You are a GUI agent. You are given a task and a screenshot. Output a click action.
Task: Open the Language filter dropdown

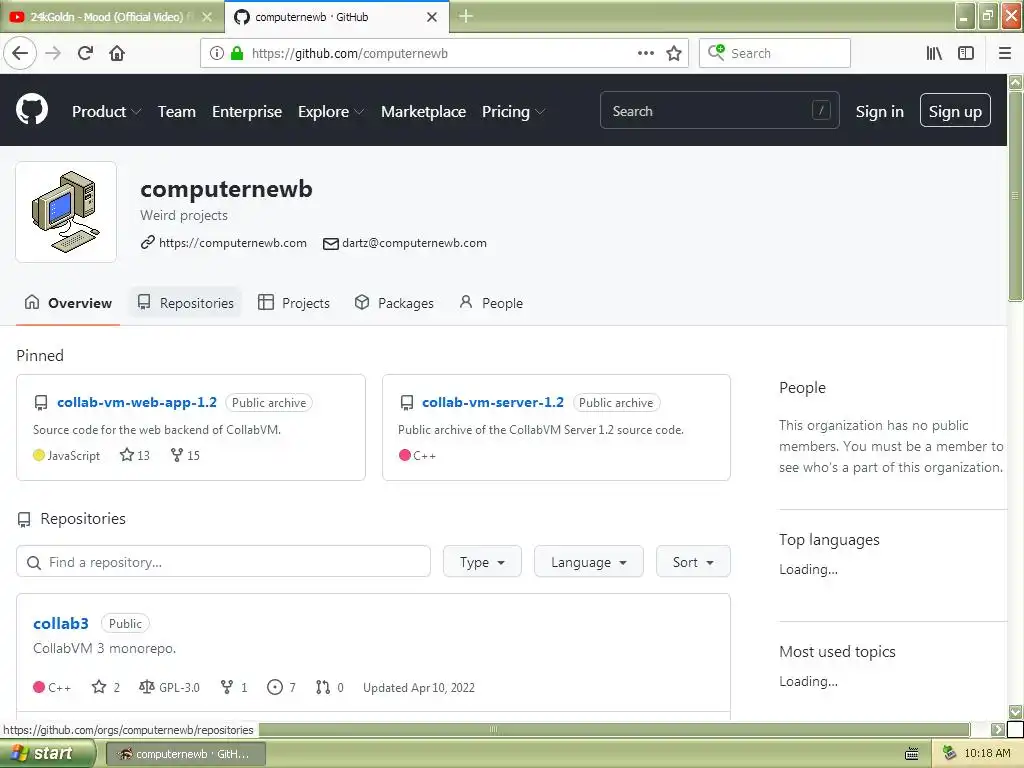pos(588,562)
